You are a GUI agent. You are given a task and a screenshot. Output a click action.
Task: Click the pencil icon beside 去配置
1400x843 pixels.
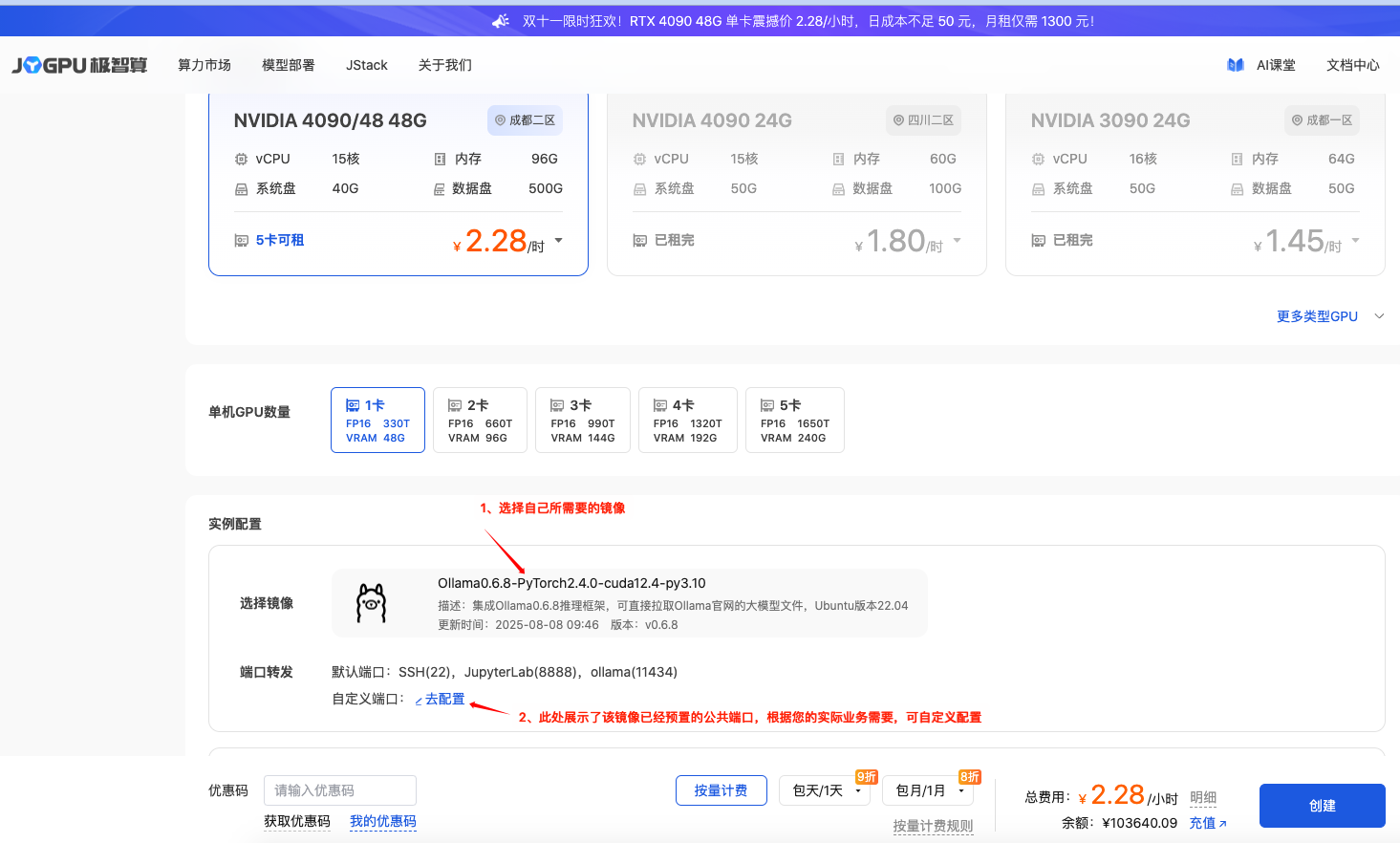click(419, 701)
